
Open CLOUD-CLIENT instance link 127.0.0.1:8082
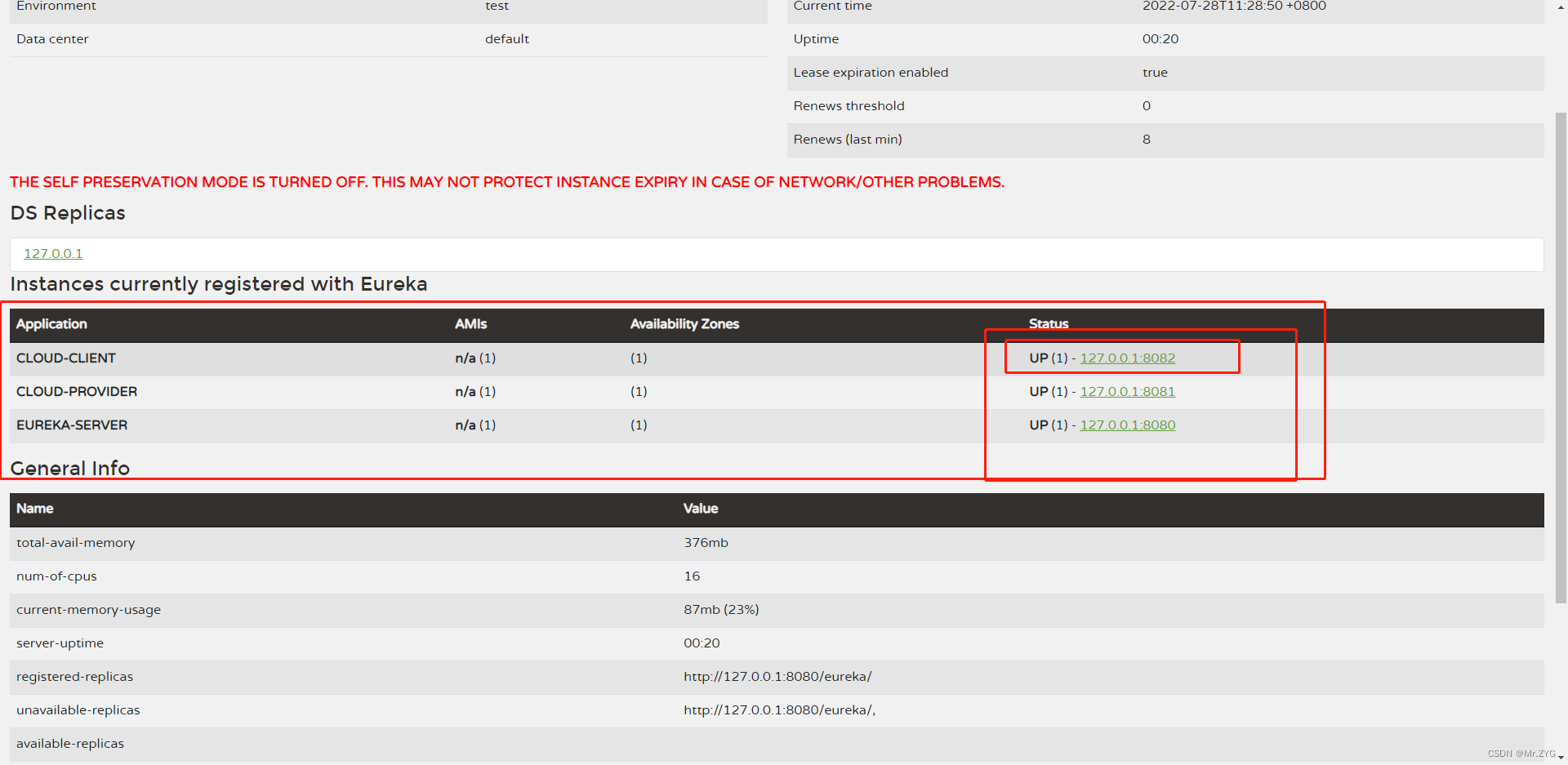click(x=1127, y=358)
